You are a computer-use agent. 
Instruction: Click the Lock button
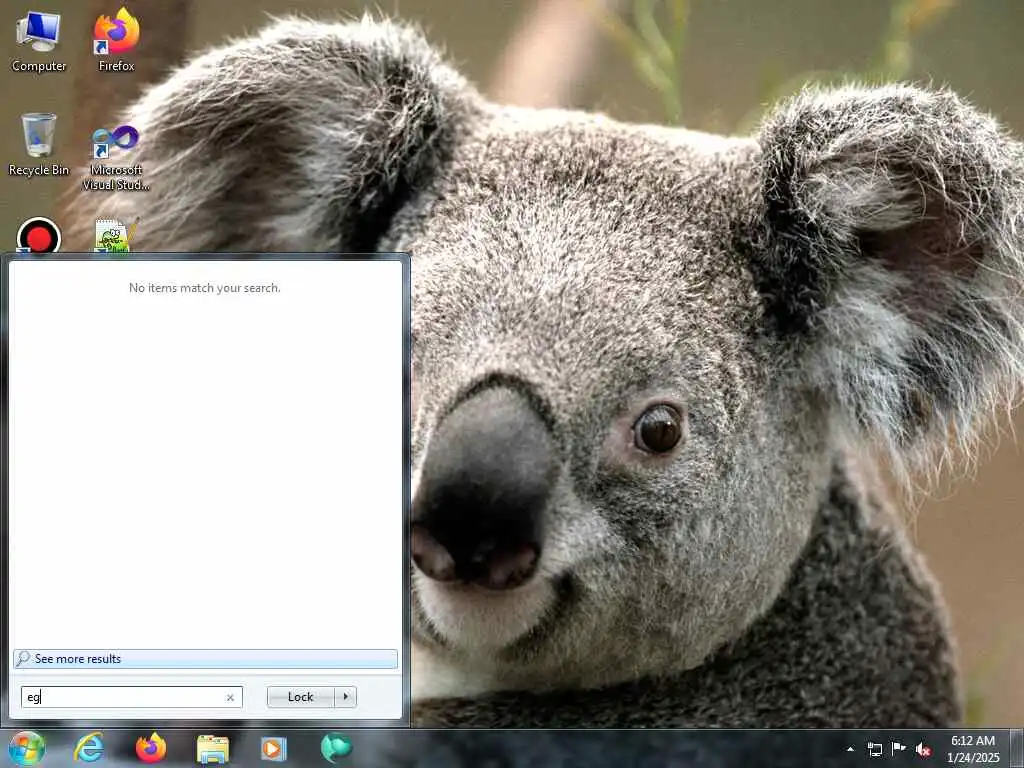coord(300,697)
